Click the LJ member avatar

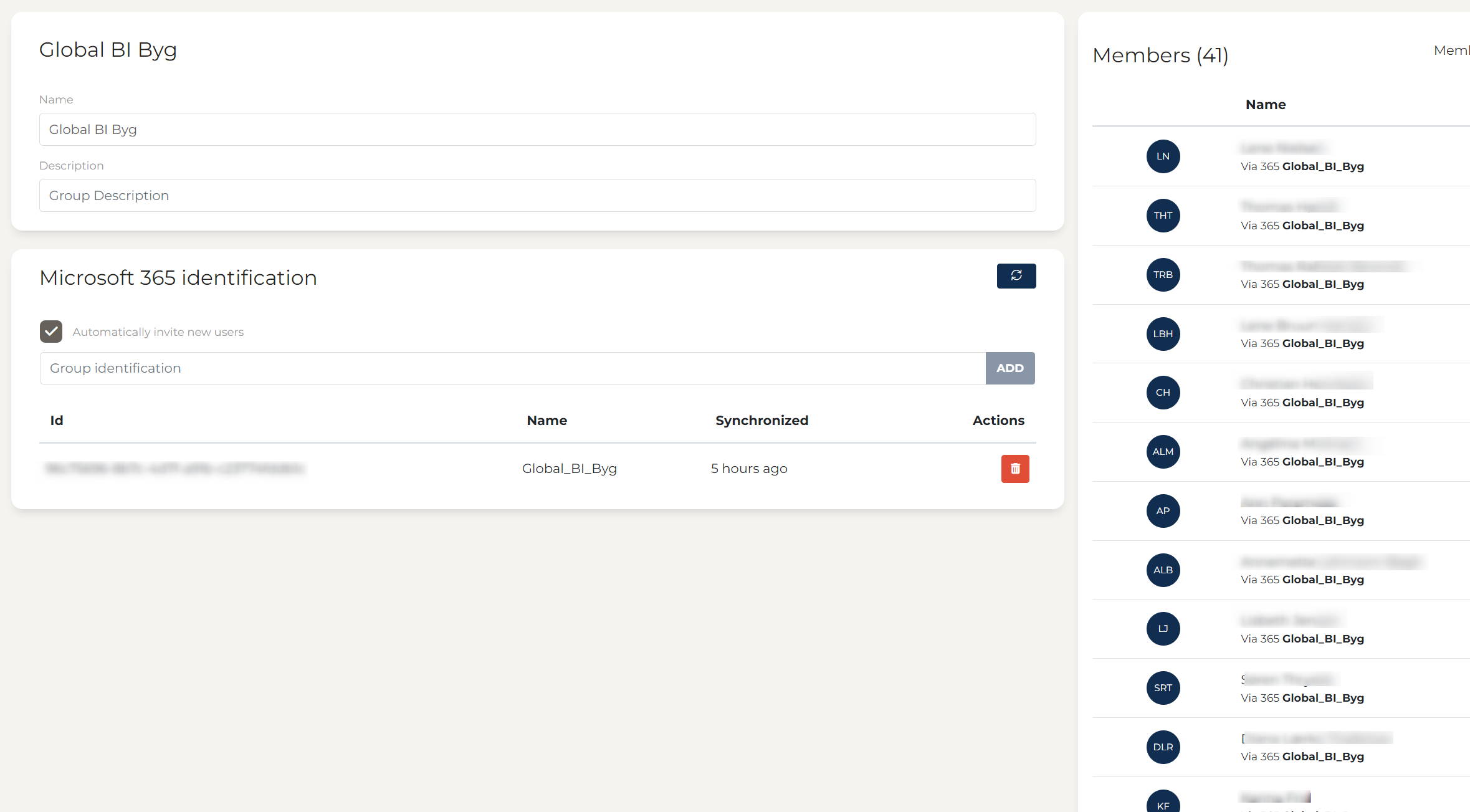pos(1163,629)
